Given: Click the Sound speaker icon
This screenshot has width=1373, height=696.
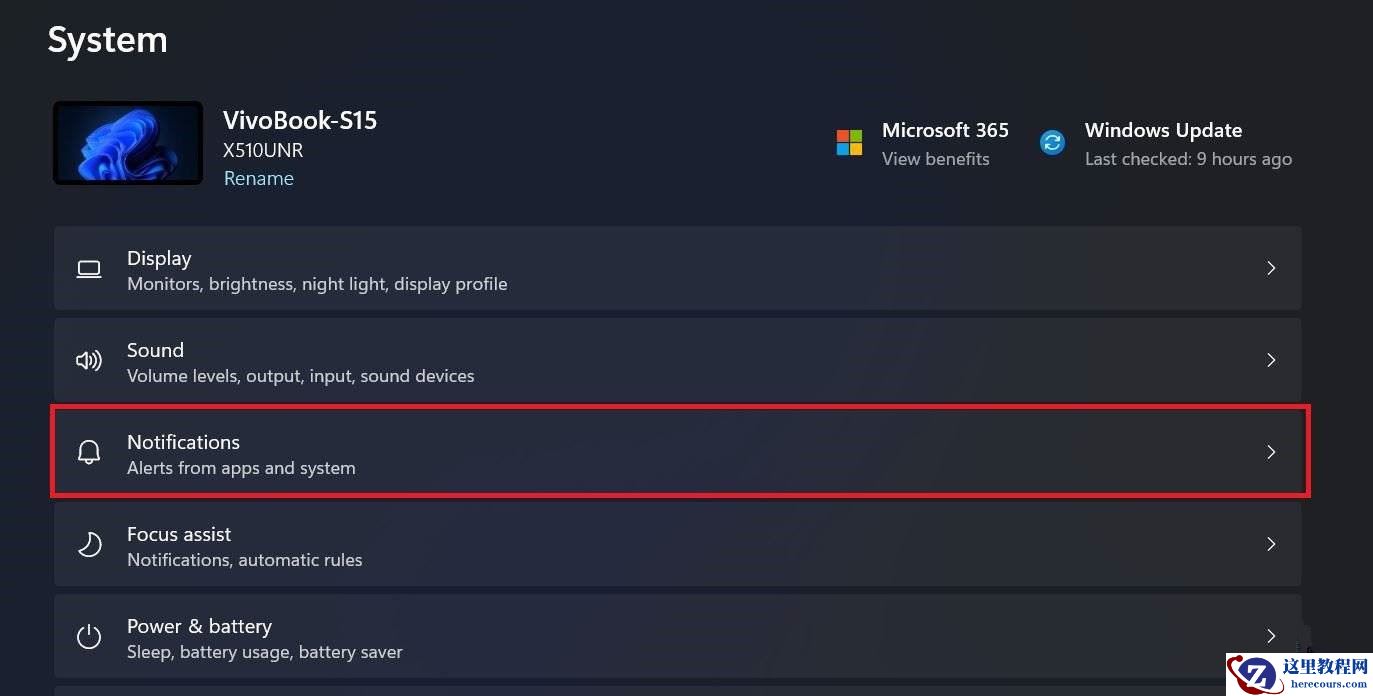Looking at the screenshot, I should point(88,360).
